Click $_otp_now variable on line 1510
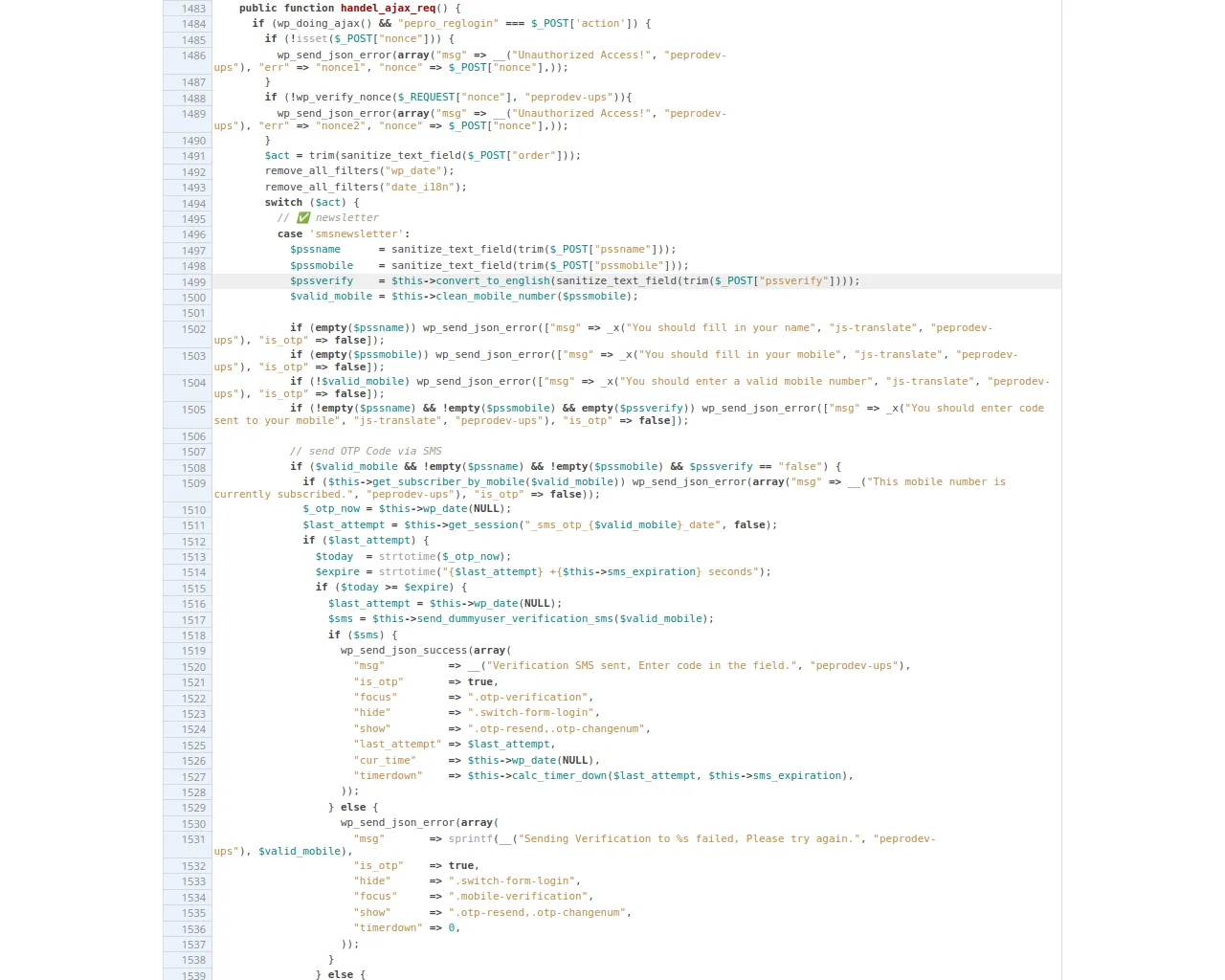 pyautogui.click(x=331, y=508)
